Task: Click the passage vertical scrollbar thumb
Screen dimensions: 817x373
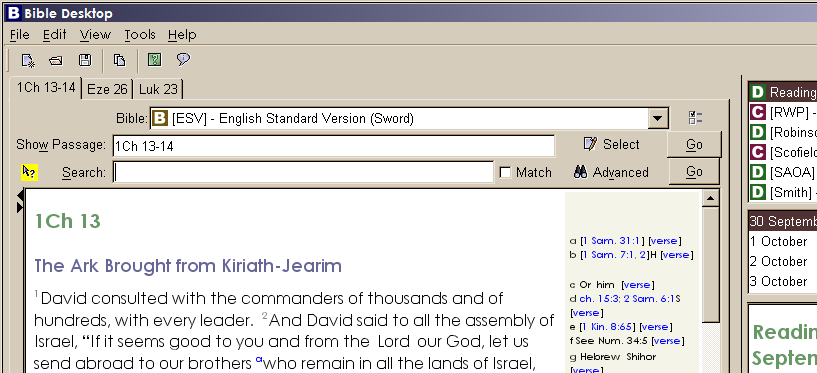Action: [x=711, y=265]
